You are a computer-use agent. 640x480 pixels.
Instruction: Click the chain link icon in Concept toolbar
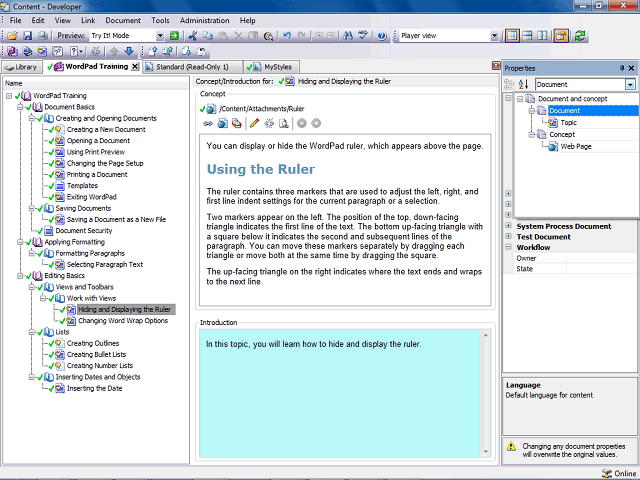tap(208, 123)
